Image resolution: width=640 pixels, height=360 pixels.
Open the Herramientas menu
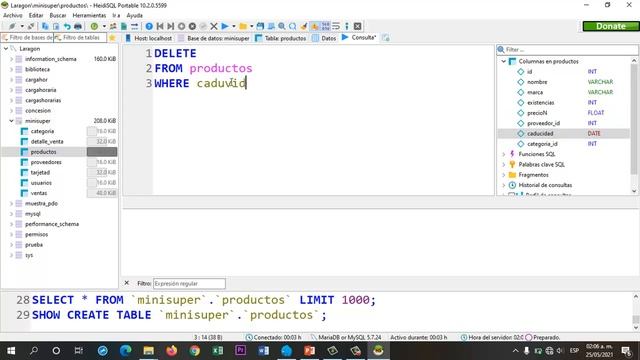(89, 16)
